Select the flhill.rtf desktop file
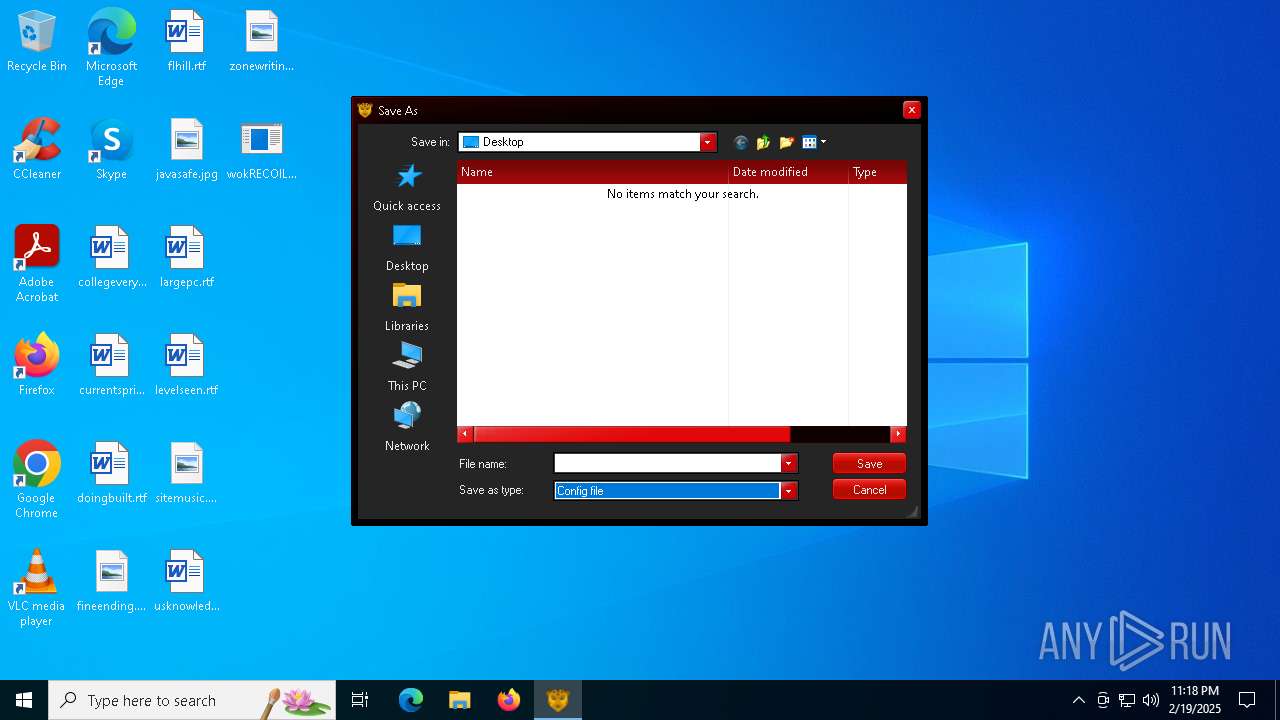 [186, 42]
